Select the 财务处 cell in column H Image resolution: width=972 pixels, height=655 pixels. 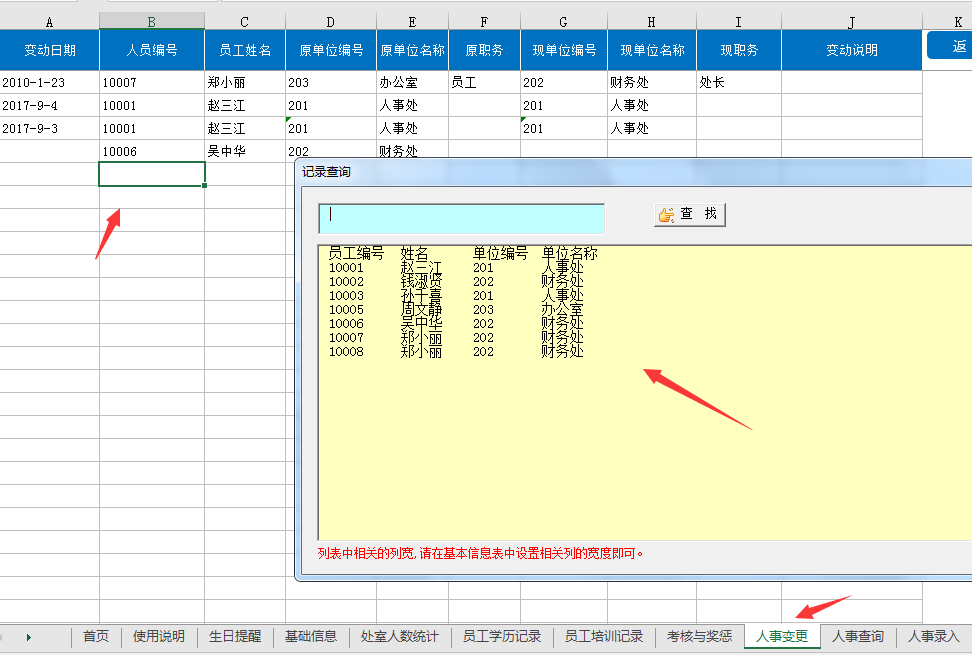(652, 82)
